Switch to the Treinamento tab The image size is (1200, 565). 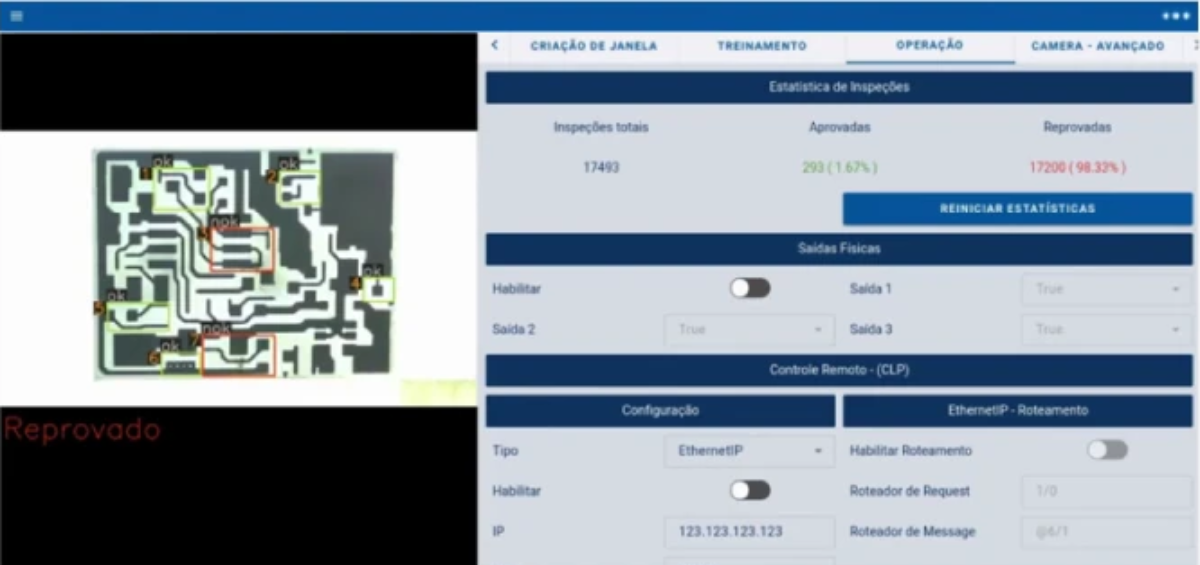pos(761,46)
